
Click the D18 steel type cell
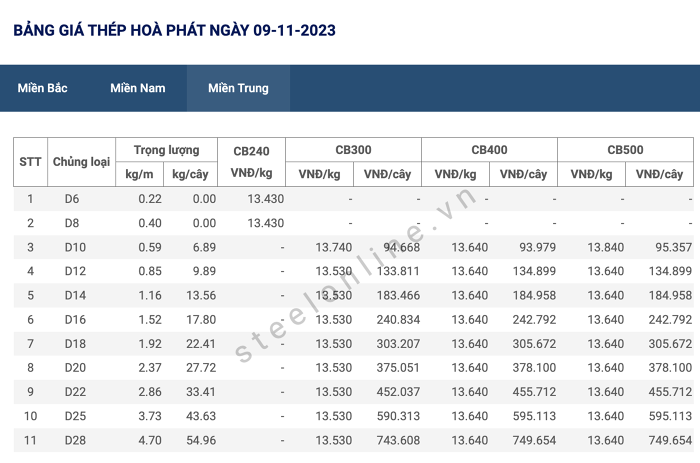75,343
